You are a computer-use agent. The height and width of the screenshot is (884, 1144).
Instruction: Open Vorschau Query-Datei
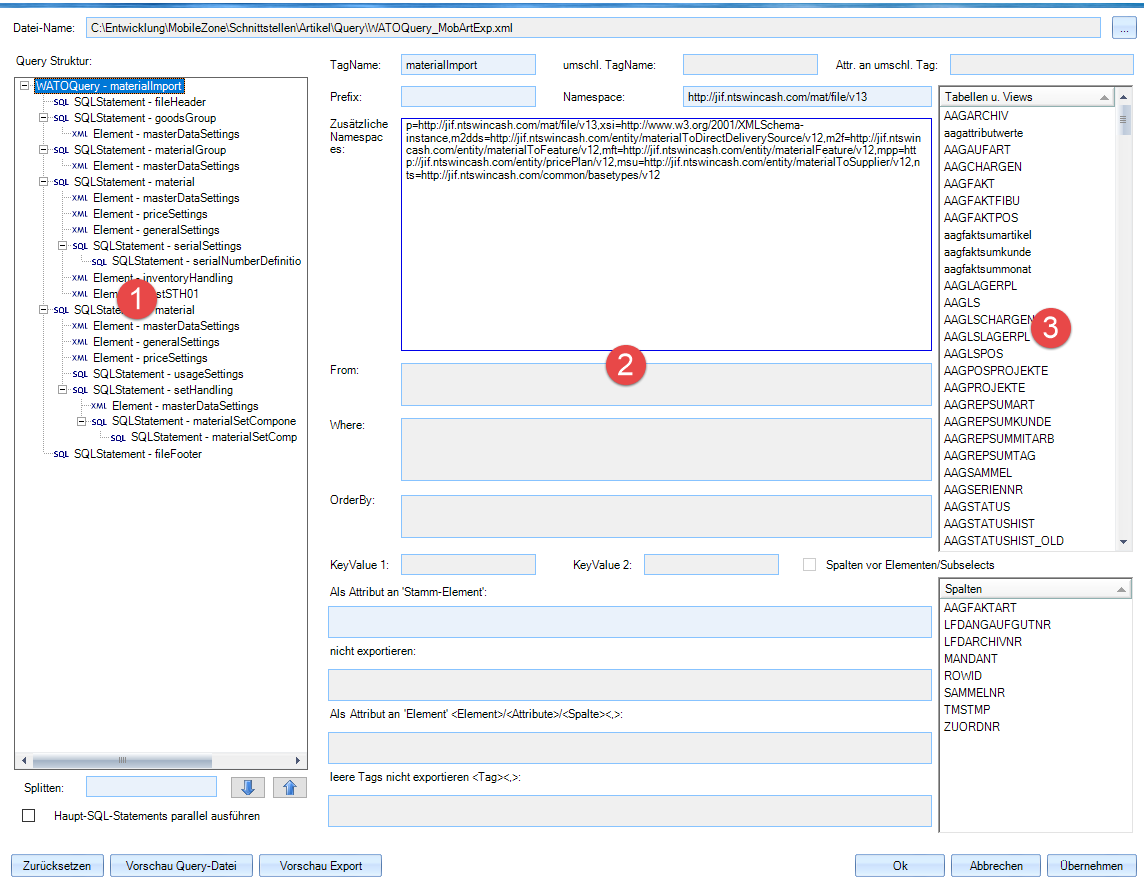click(x=181, y=866)
